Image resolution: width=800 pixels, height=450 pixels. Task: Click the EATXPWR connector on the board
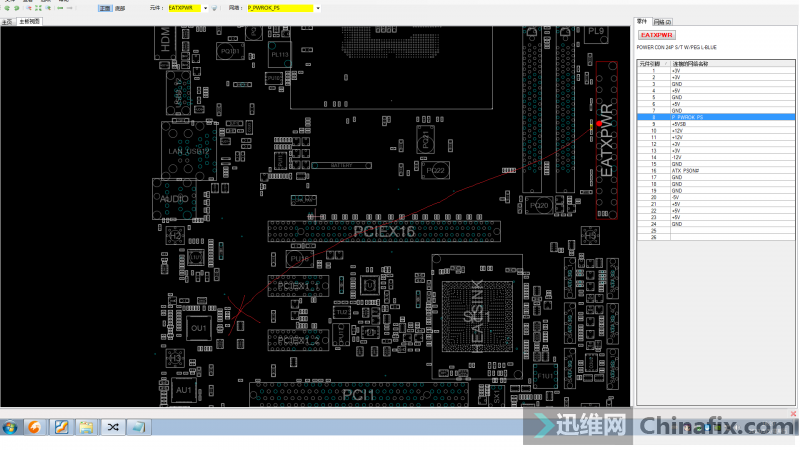point(607,140)
